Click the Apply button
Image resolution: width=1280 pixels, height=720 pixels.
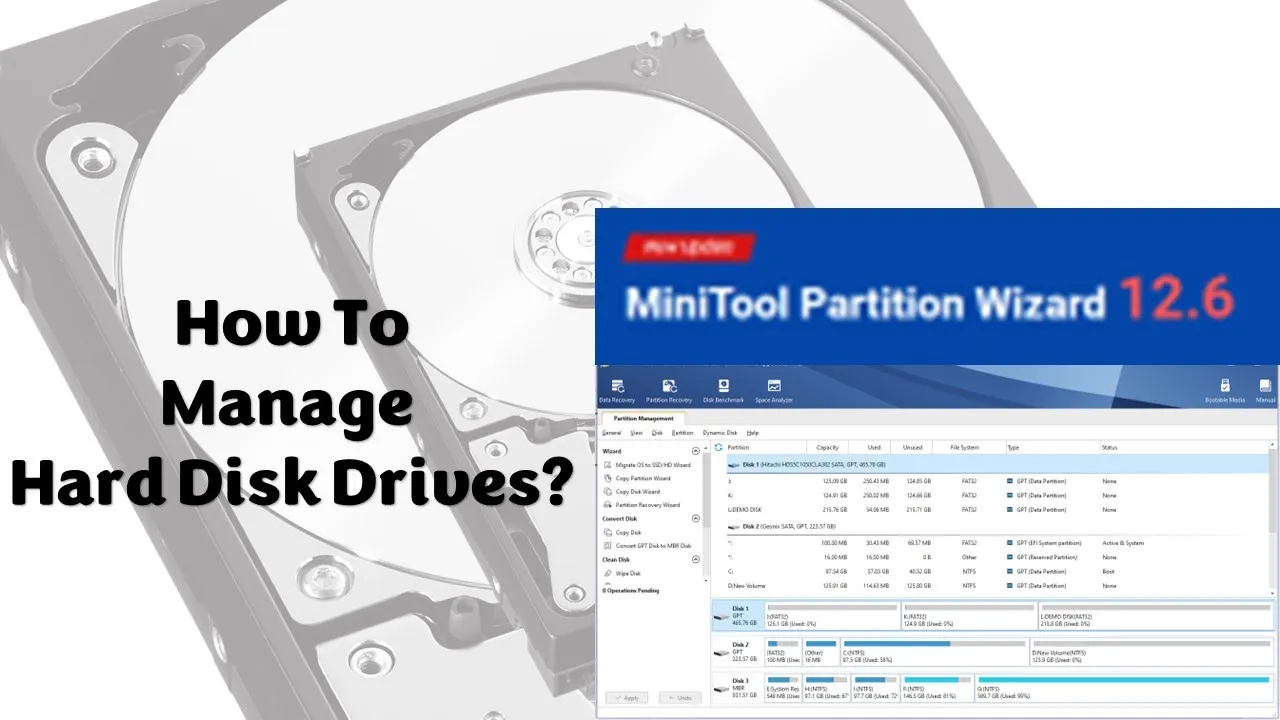(627, 697)
